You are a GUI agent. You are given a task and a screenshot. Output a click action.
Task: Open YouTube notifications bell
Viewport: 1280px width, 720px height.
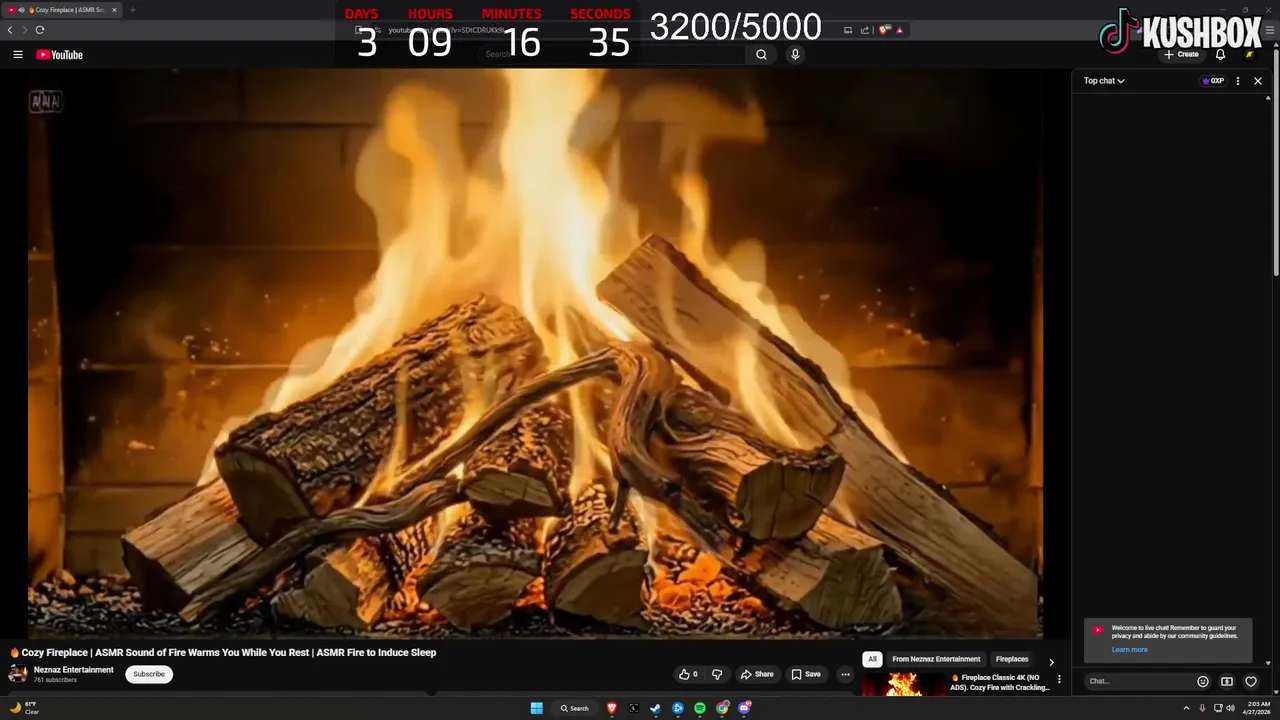1220,55
